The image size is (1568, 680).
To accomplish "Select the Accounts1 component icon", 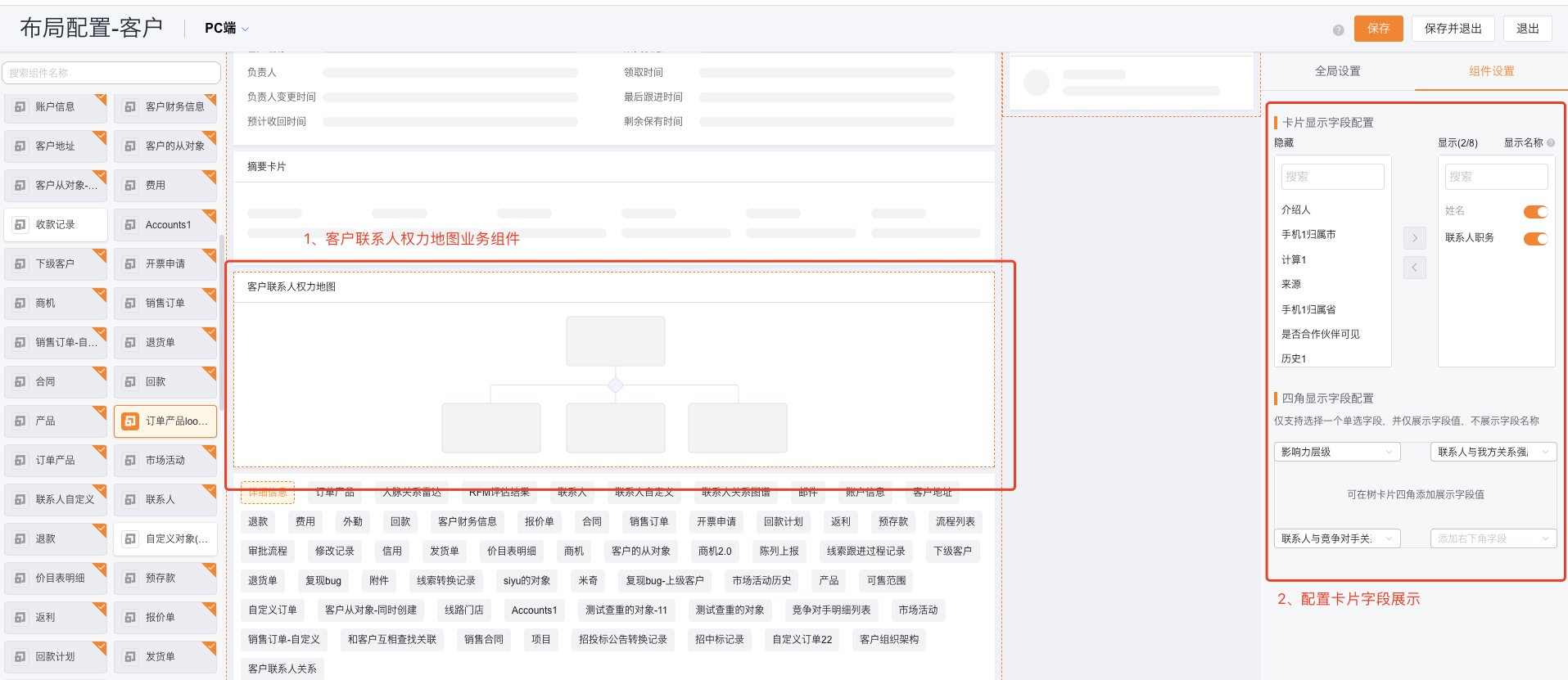I will pos(130,225).
